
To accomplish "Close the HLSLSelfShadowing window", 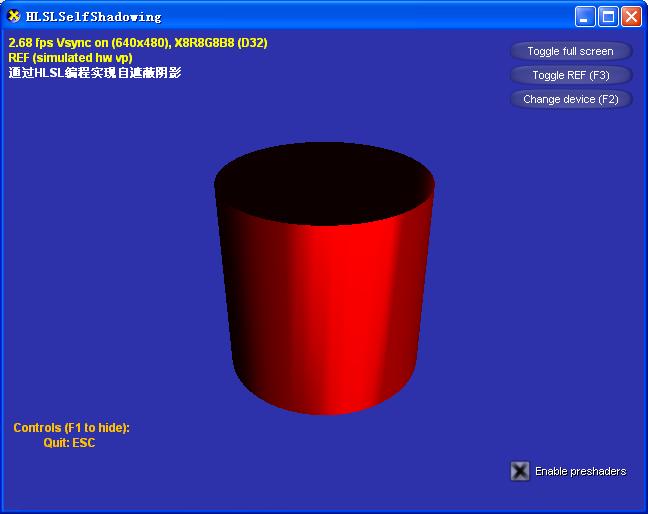I will [632, 17].
